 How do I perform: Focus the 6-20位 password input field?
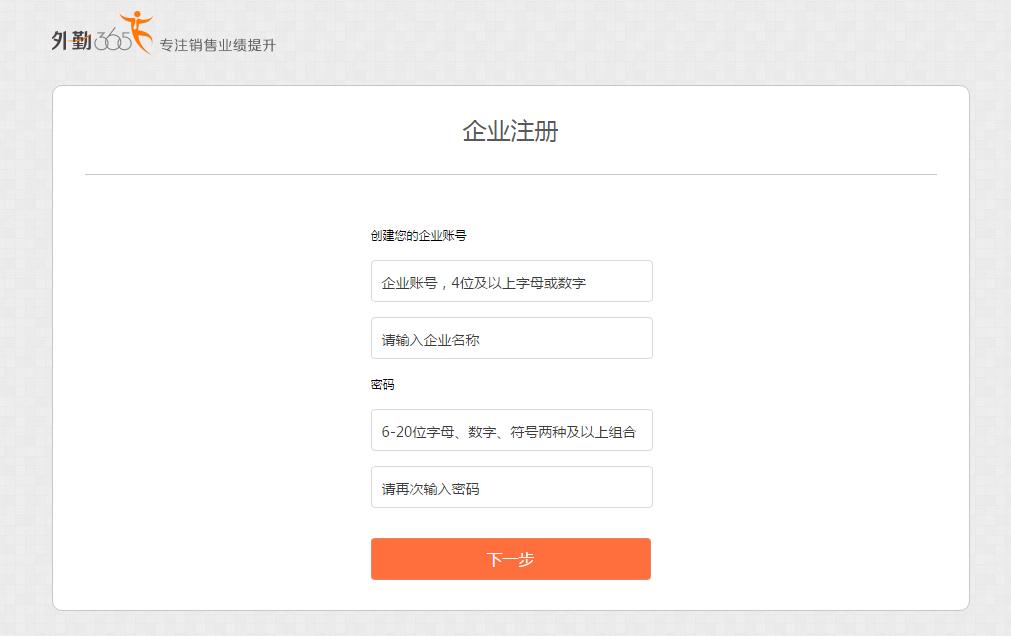(511, 431)
